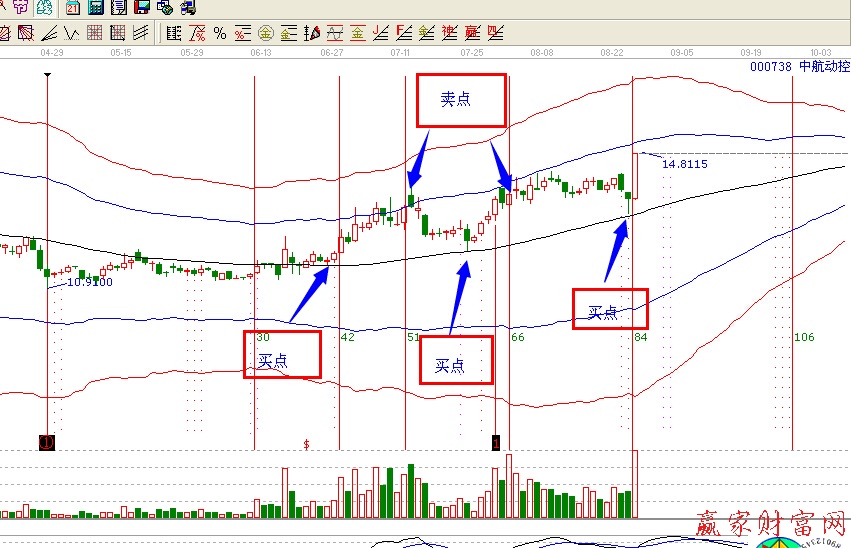Click the stock name 000738 中航动控
The height and width of the screenshot is (548, 851).
(x=799, y=67)
